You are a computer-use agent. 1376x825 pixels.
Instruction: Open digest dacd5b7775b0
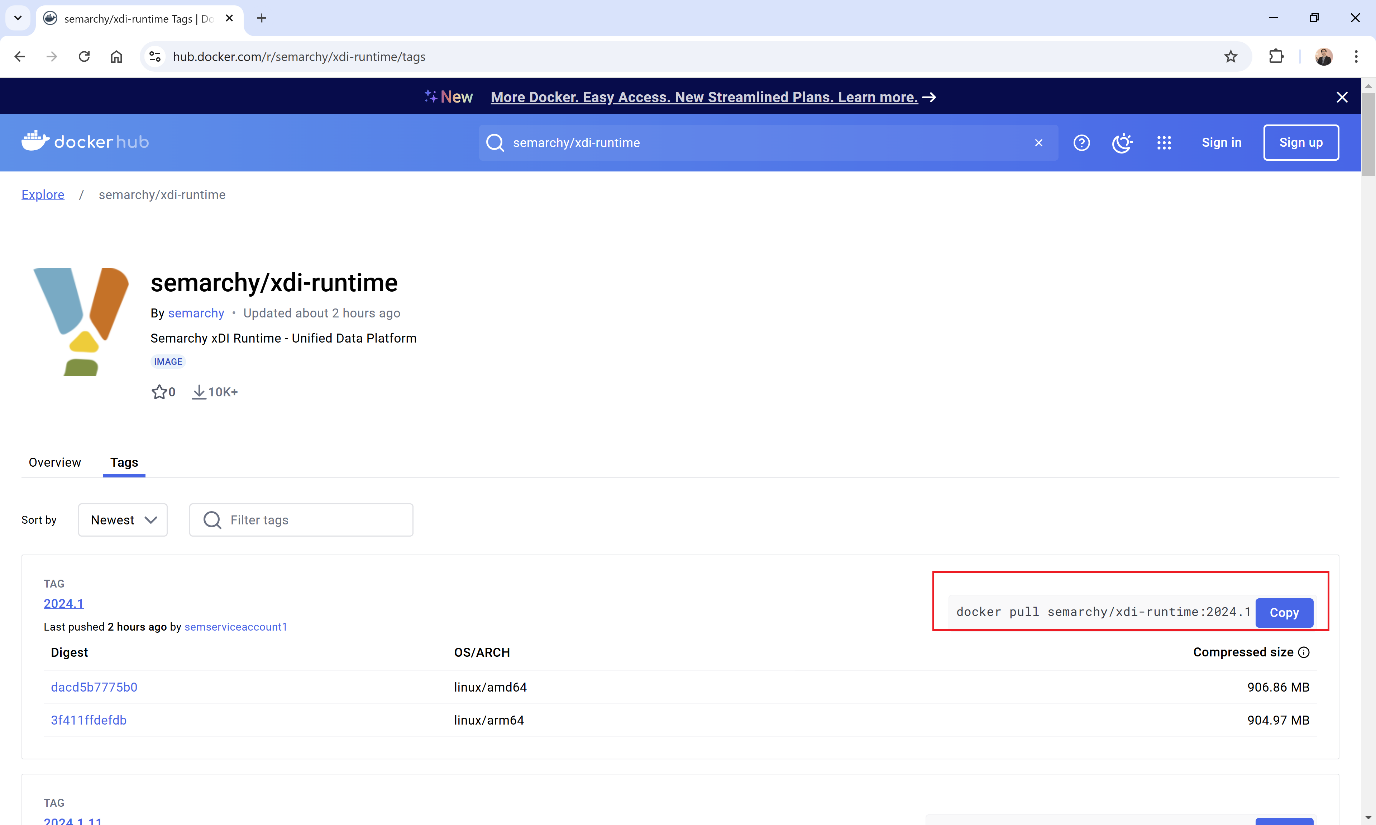click(x=94, y=687)
